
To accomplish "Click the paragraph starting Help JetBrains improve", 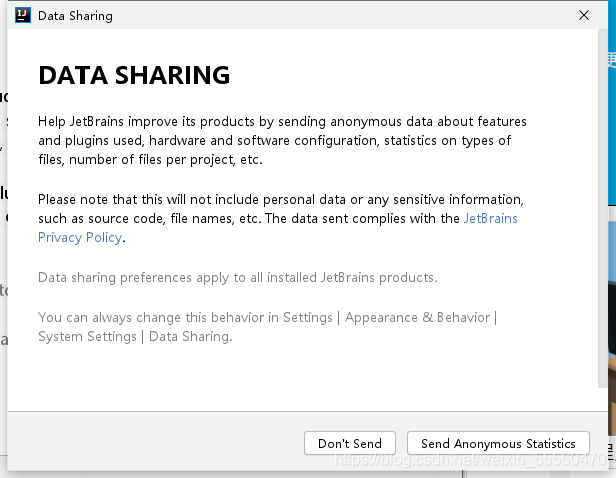I will coord(282,141).
